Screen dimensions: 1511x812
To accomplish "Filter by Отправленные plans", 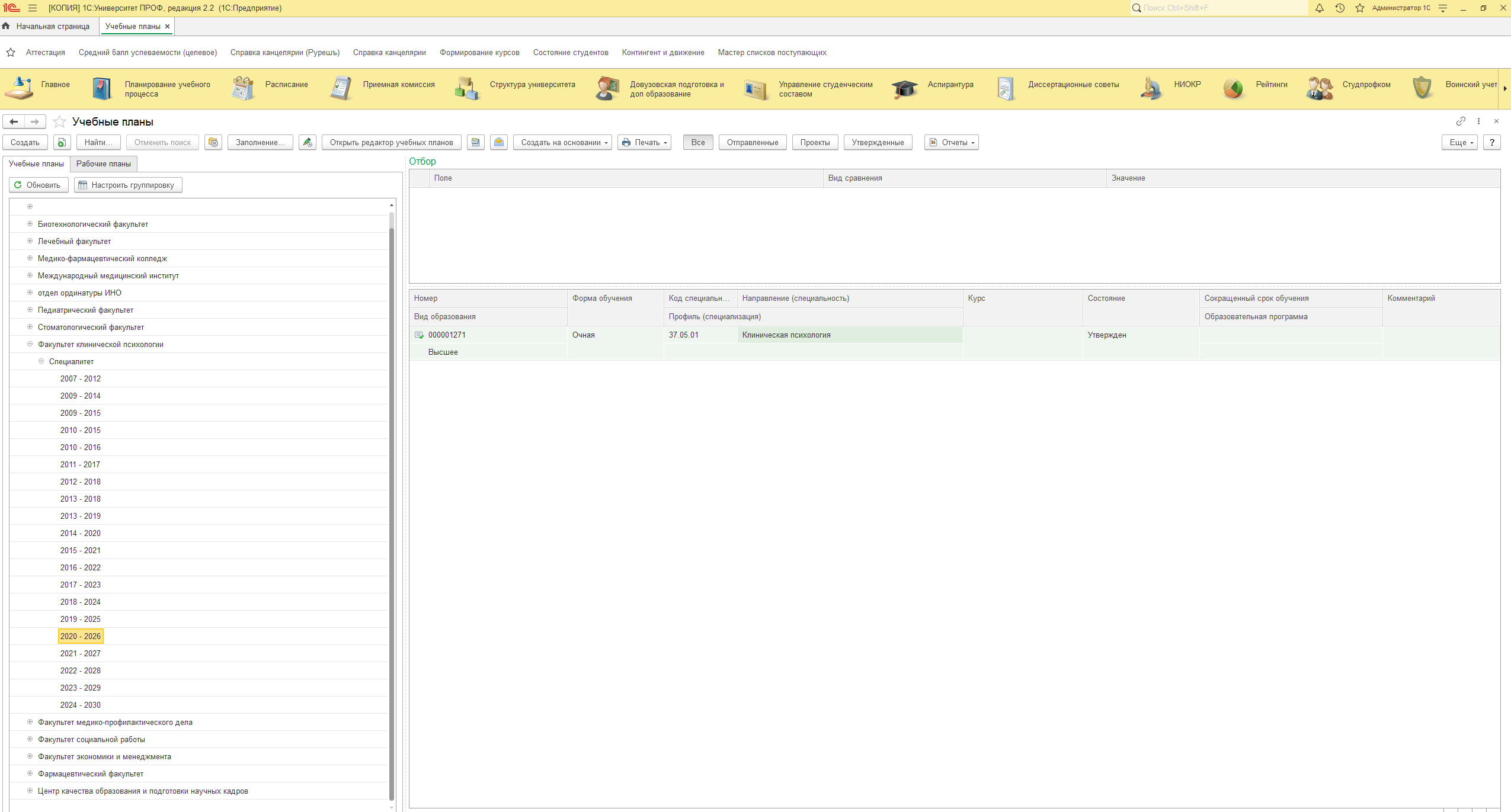I will point(753,142).
